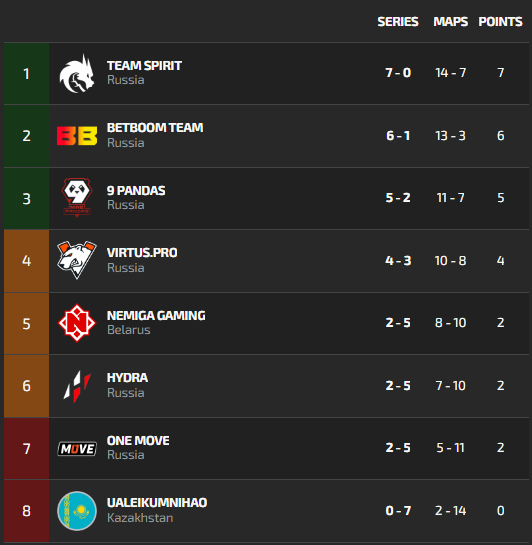Click the Nemiga Gaming red N logo
Image resolution: width=532 pixels, height=545 pixels.
(77, 323)
